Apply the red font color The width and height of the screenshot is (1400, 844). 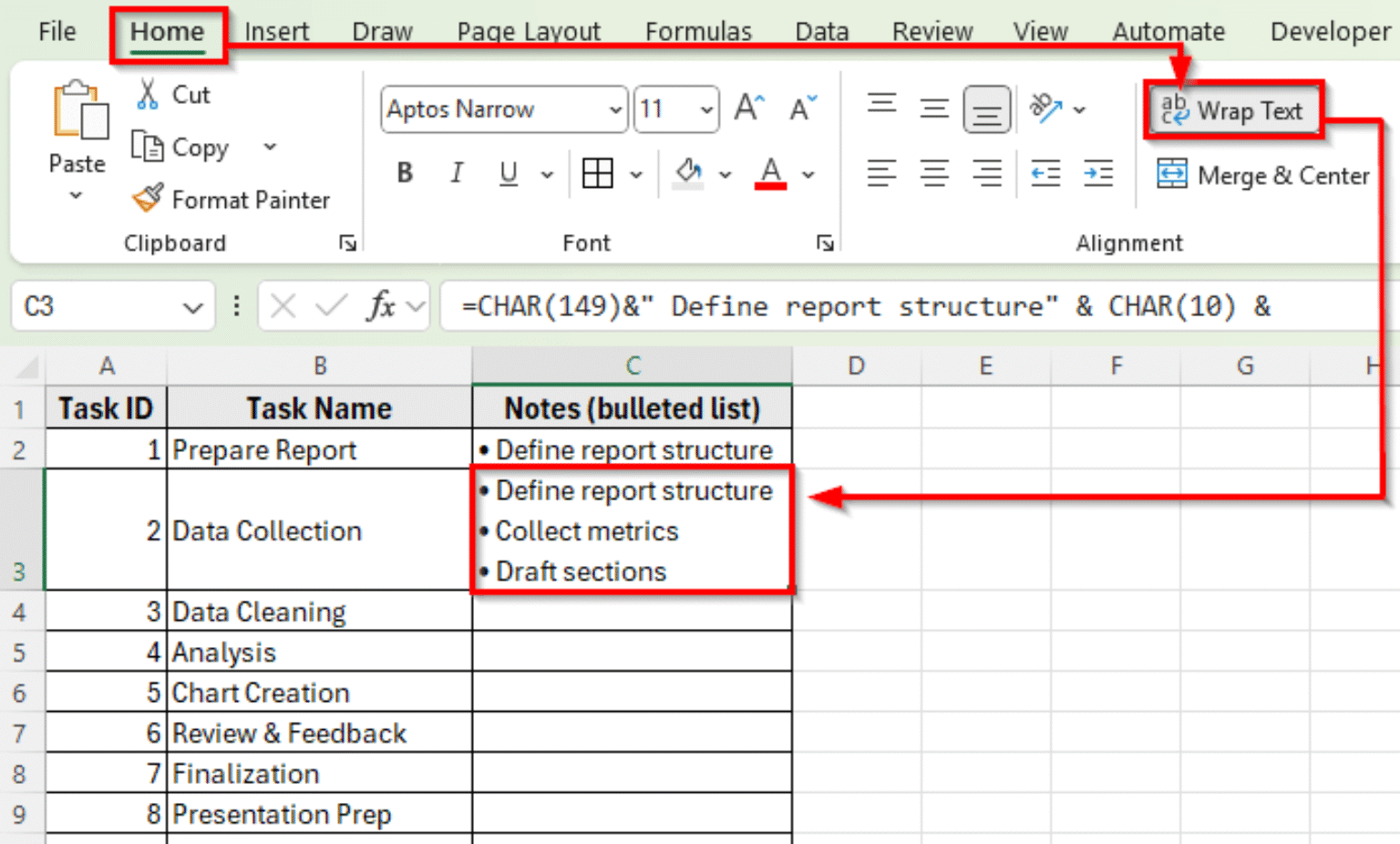pos(771,172)
